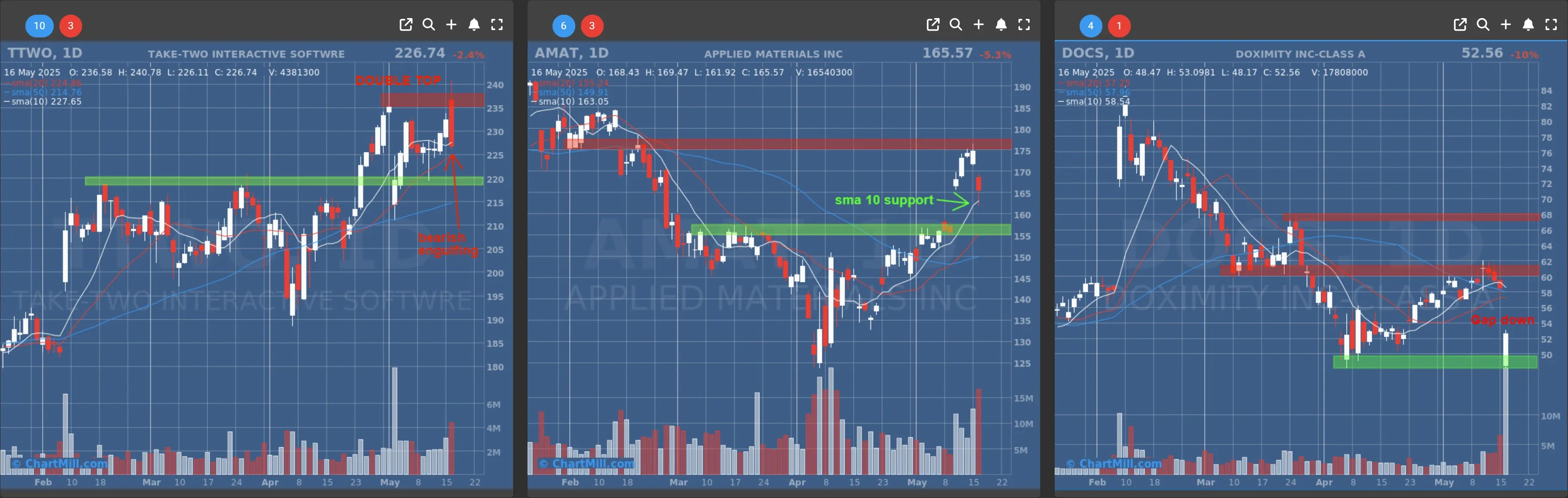Screen dimensions: 1568x498
Task: Expand TTWO chart to fullscreen
Action: click(x=497, y=25)
